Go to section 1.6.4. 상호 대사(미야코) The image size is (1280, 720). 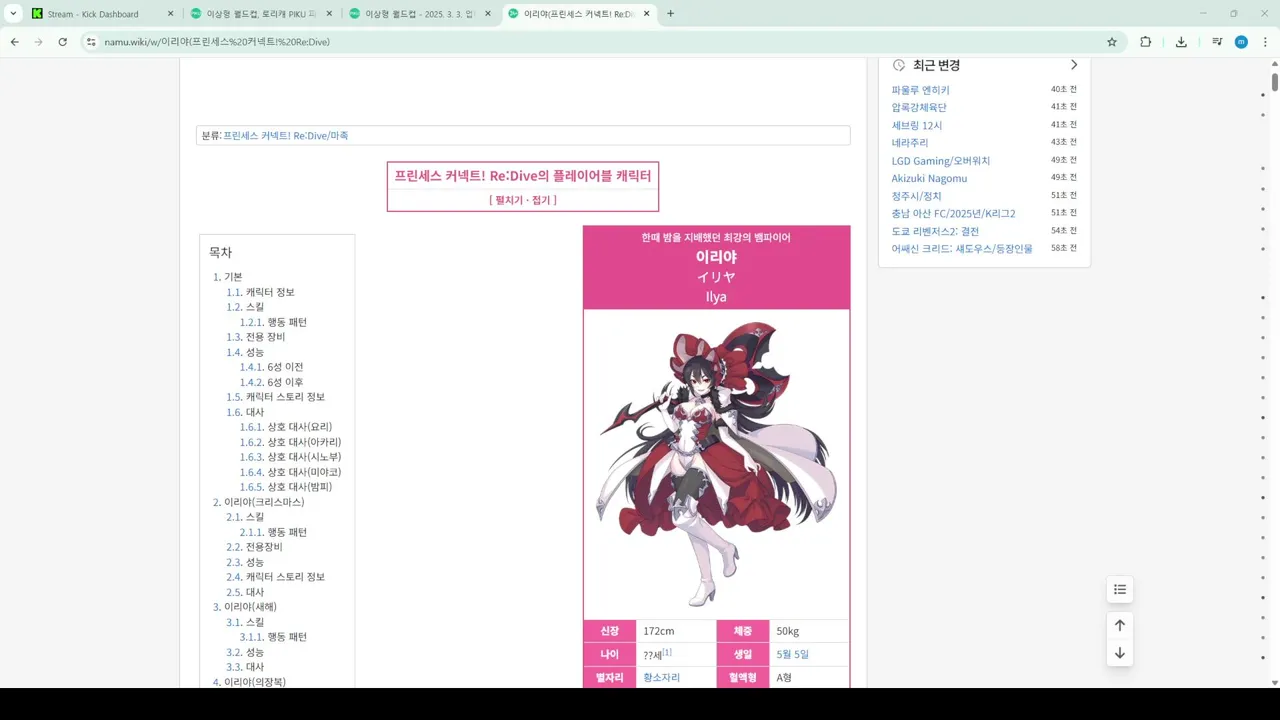tap(290, 472)
